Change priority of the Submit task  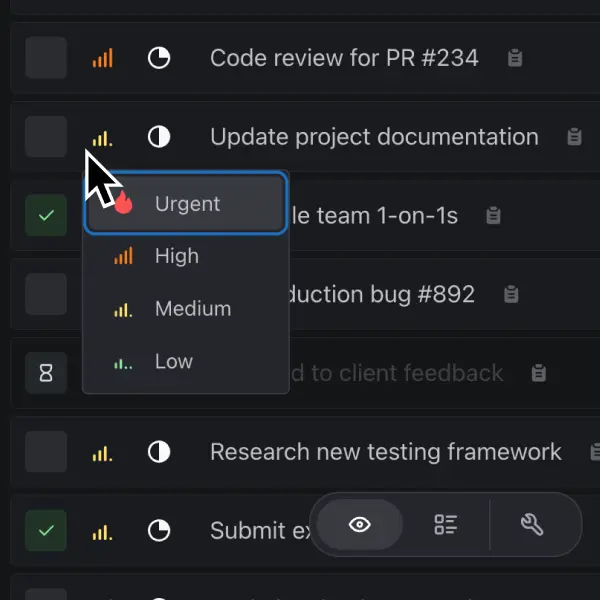coord(102,531)
